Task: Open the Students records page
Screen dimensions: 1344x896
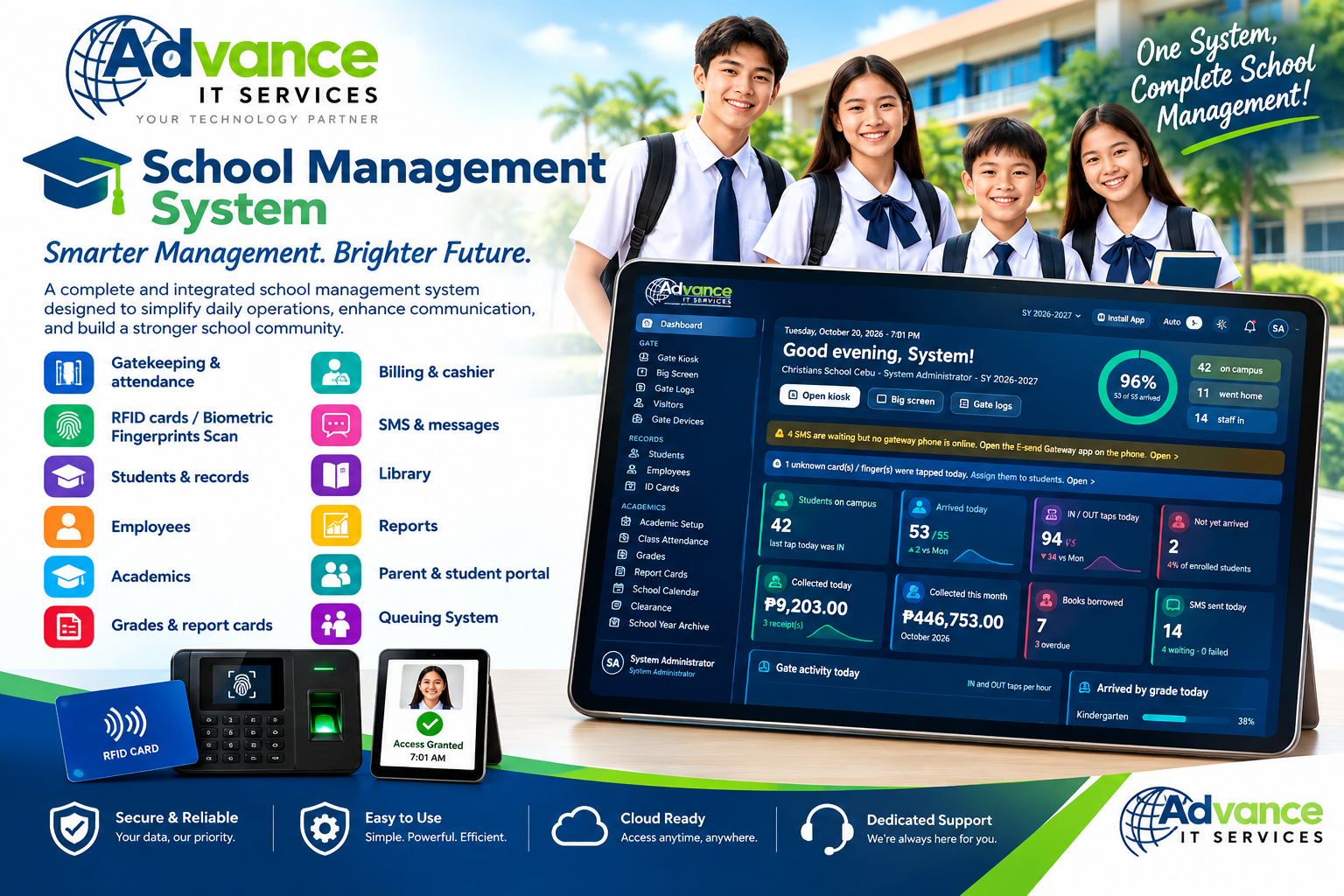Action: pos(656,454)
